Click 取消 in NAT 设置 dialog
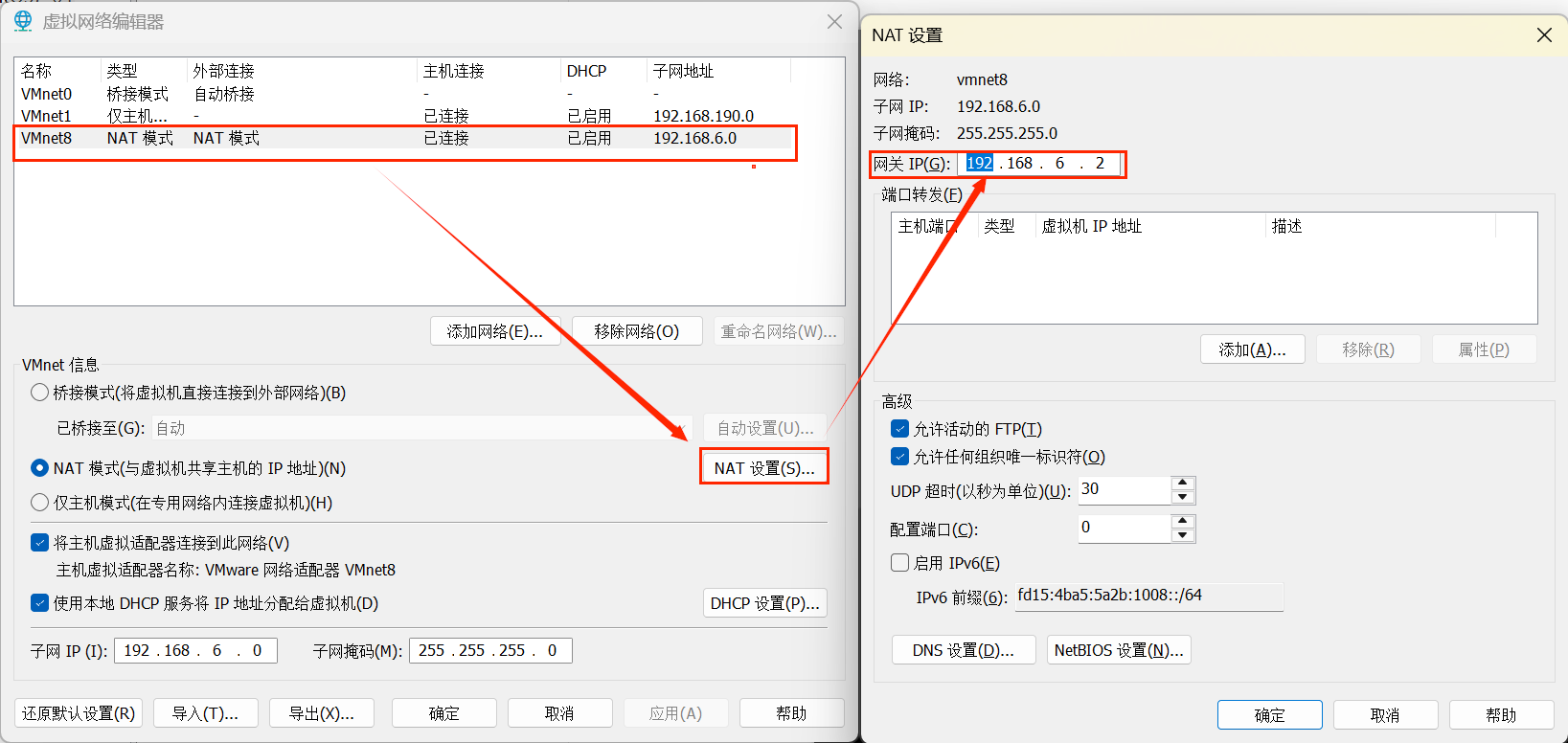 click(x=1385, y=715)
